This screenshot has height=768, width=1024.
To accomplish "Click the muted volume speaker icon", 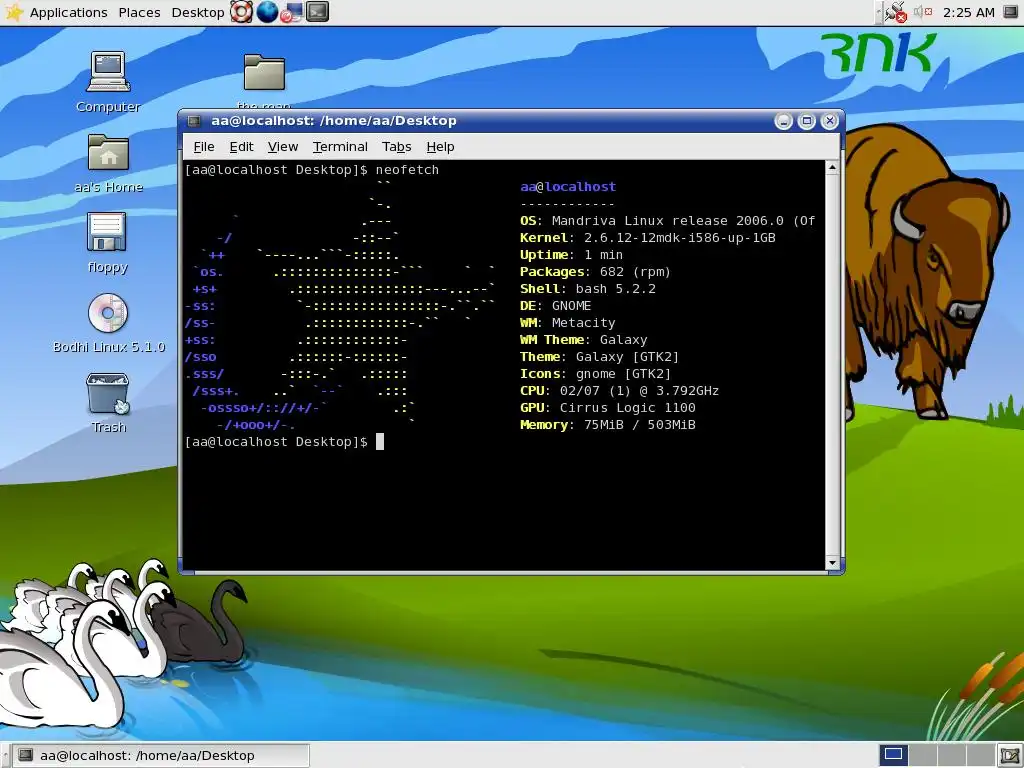I will click(922, 12).
